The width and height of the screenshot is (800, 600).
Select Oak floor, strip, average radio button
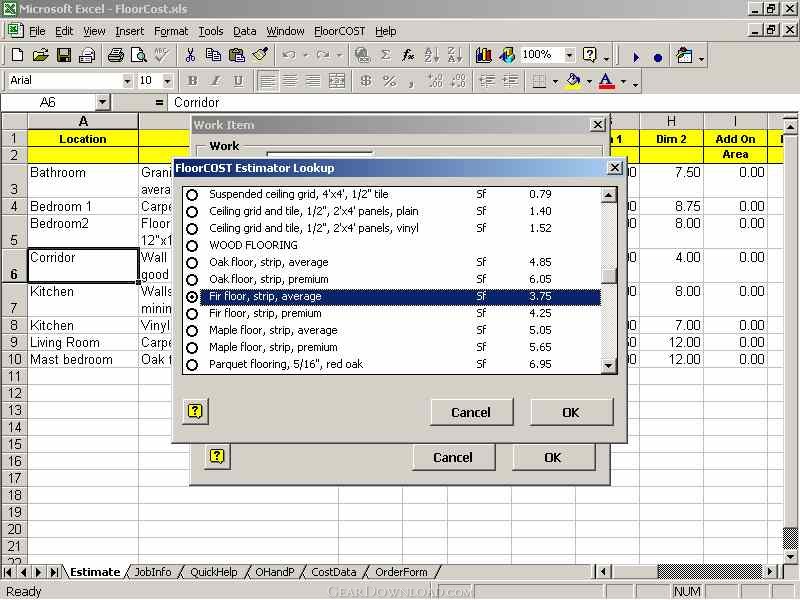[192, 262]
